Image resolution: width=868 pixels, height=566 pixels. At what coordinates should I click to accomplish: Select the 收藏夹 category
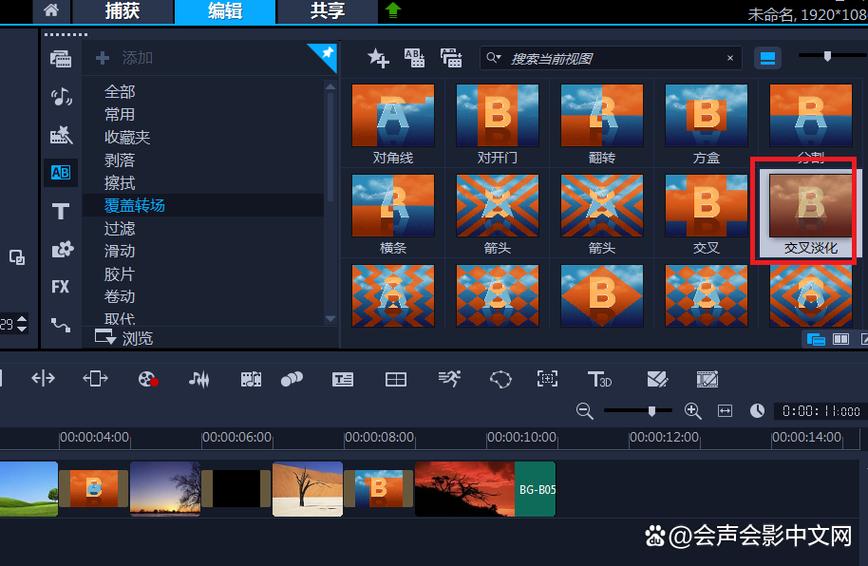click(x=127, y=137)
